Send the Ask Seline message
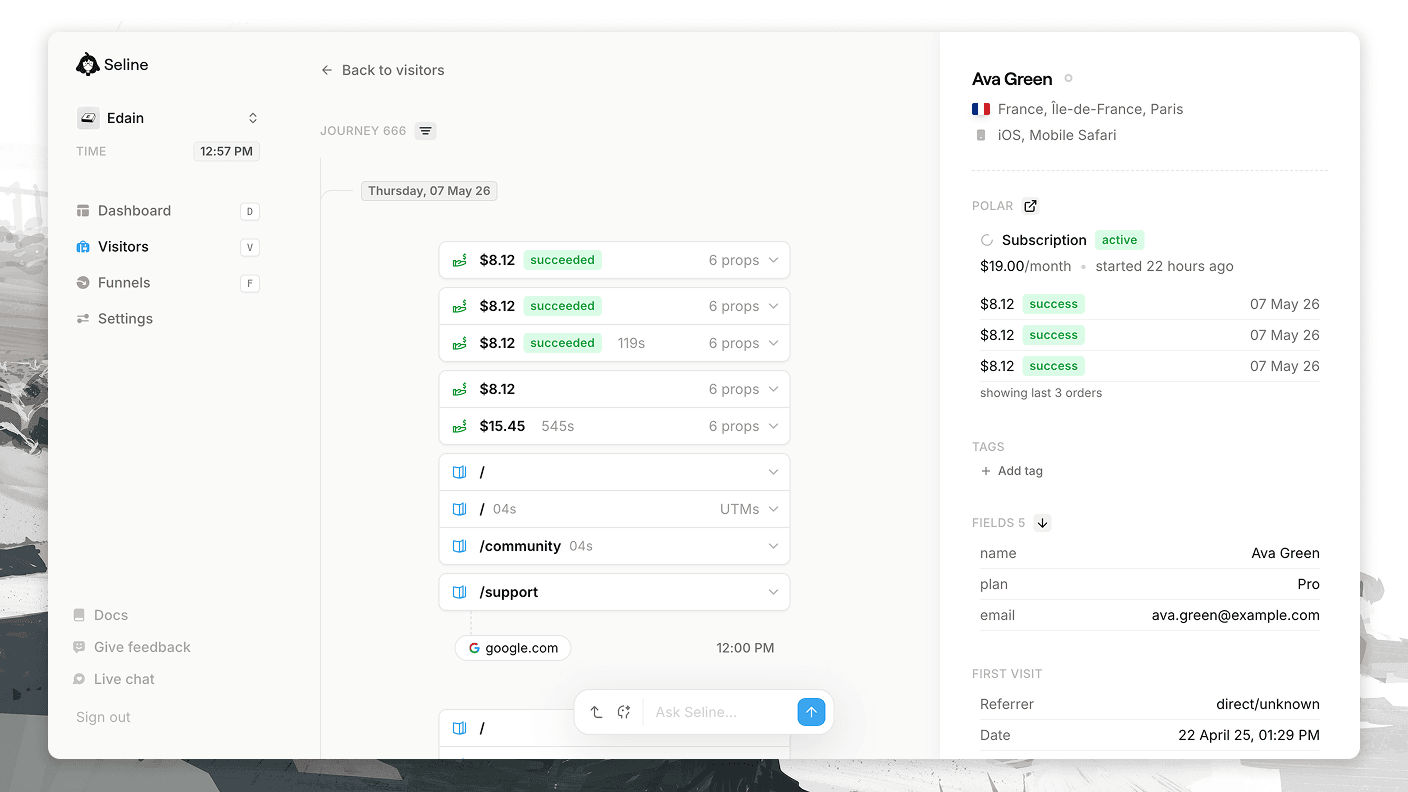 [811, 712]
